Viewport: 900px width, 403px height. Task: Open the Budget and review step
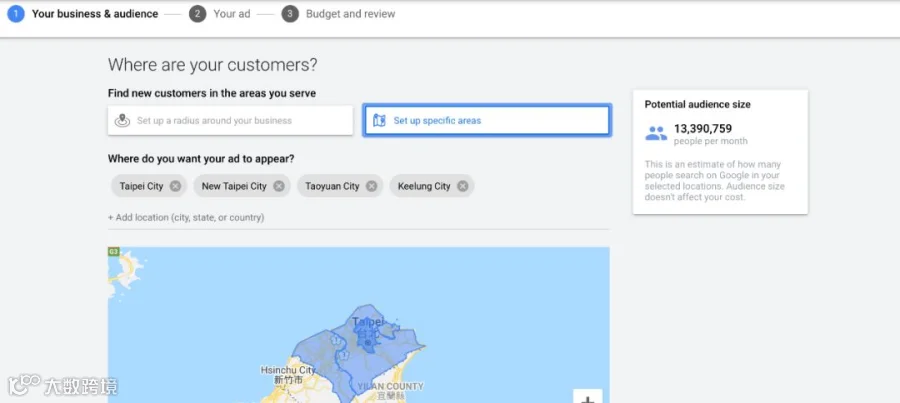[x=351, y=14]
